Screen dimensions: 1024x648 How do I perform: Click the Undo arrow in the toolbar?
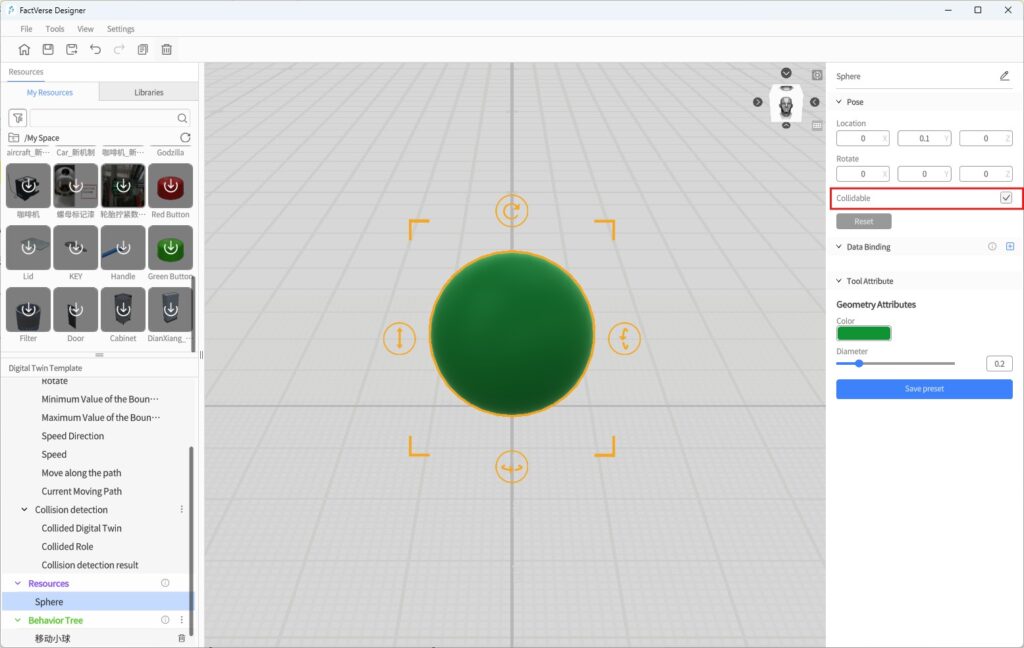point(96,49)
